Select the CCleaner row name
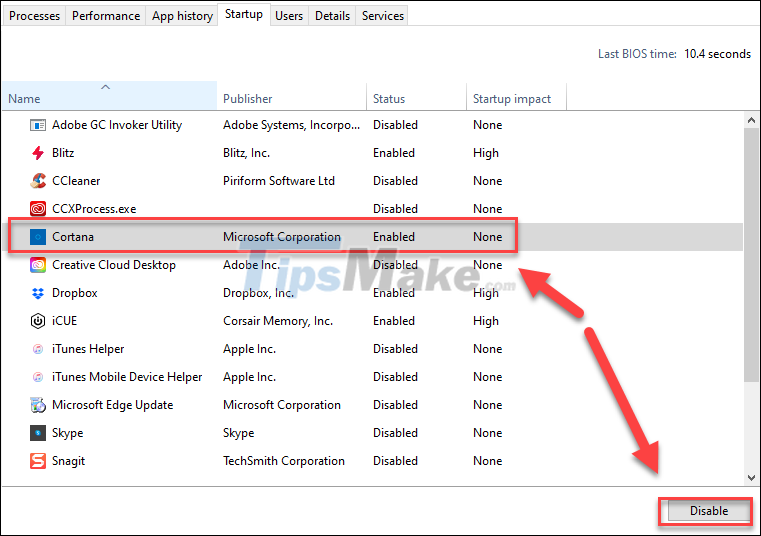Screen dimensions: 761x536 (x=76, y=181)
